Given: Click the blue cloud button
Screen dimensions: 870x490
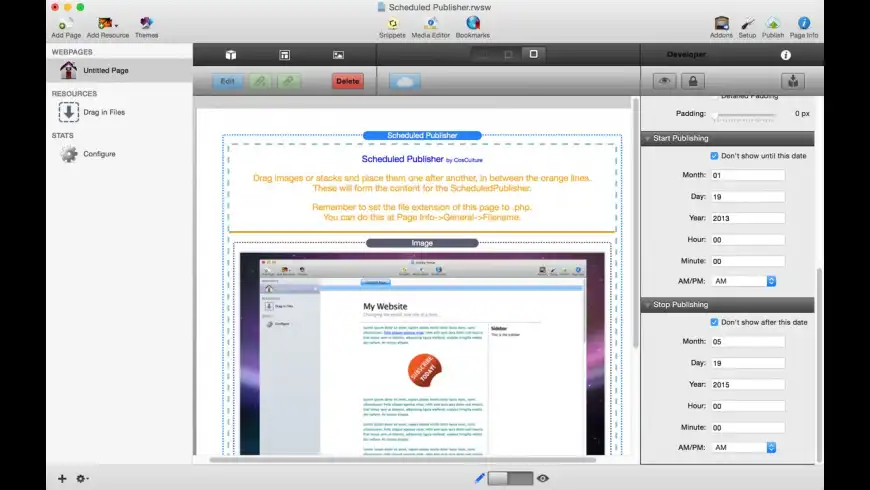Looking at the screenshot, I should 404,82.
